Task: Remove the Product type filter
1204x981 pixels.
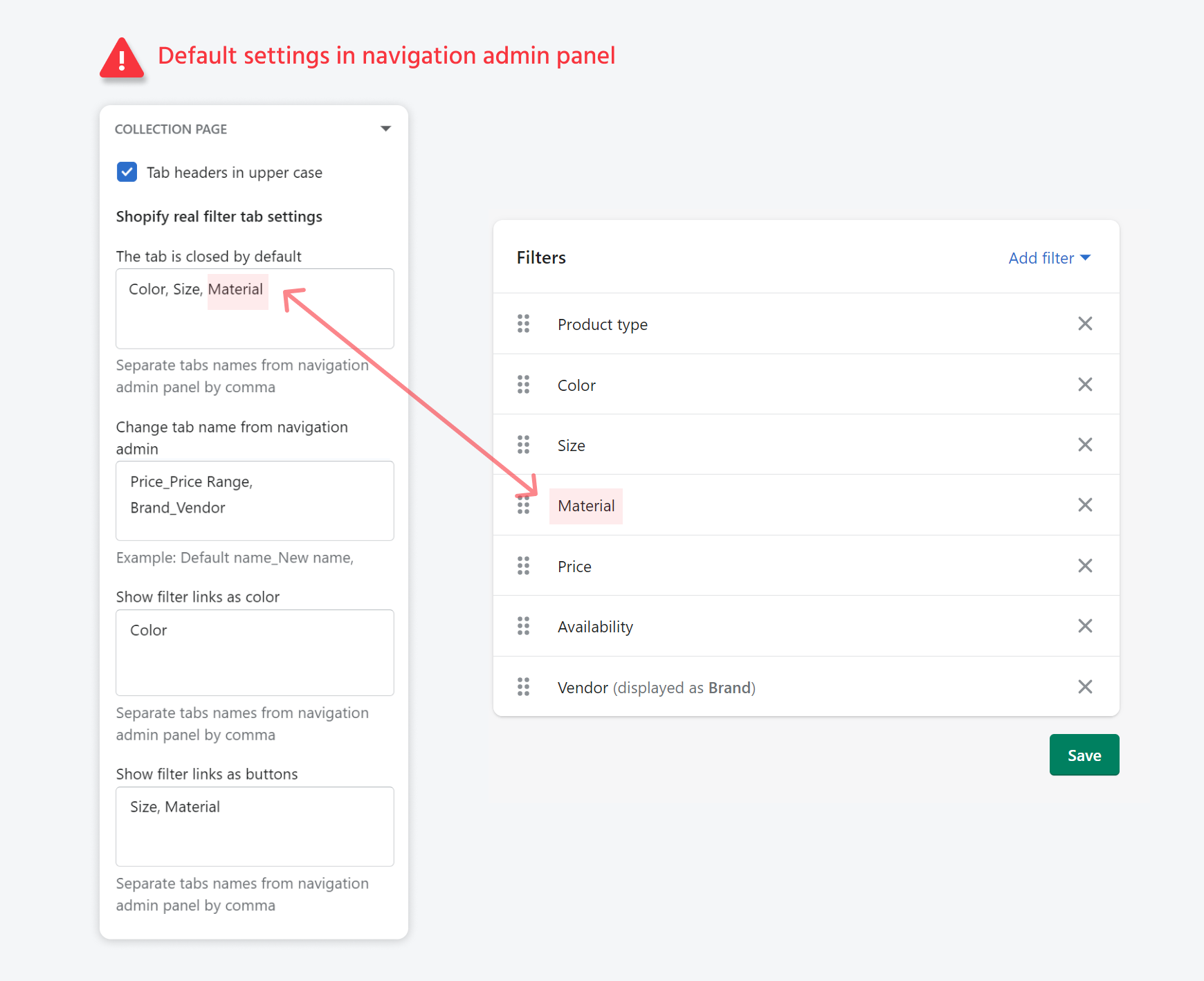Action: [x=1084, y=324]
